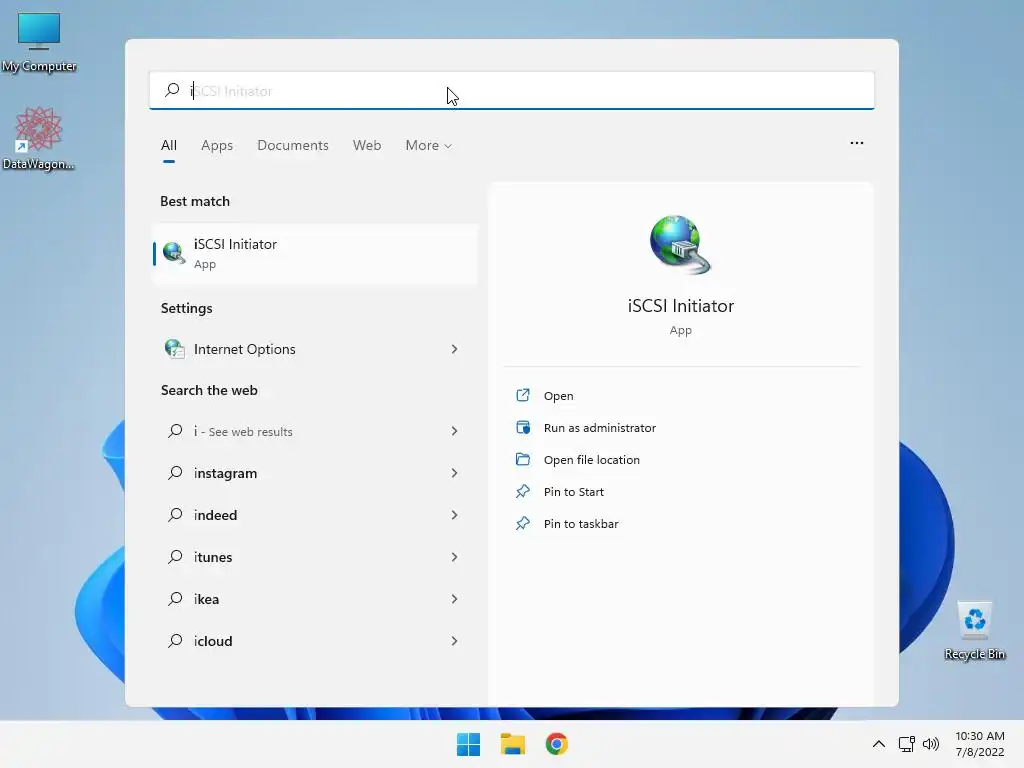Click the Run as administrator shield icon
1024x768 pixels.
(523, 427)
